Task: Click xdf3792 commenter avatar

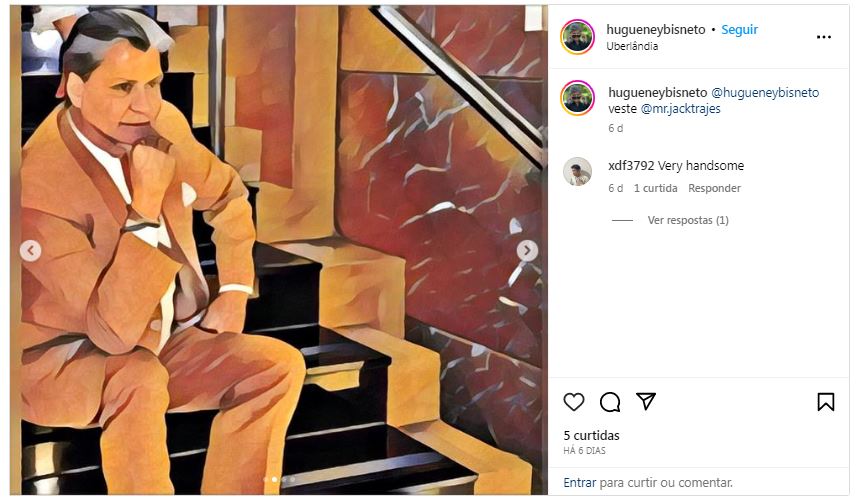Action: [x=577, y=172]
